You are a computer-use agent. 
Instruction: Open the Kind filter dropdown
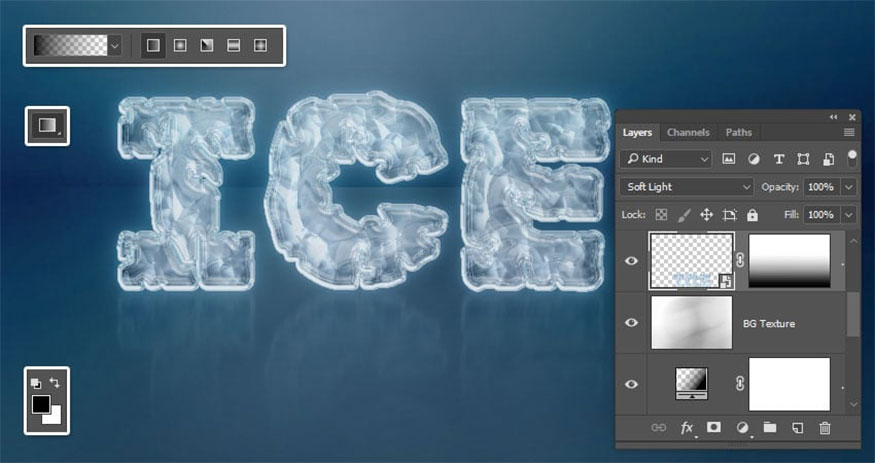coord(666,159)
